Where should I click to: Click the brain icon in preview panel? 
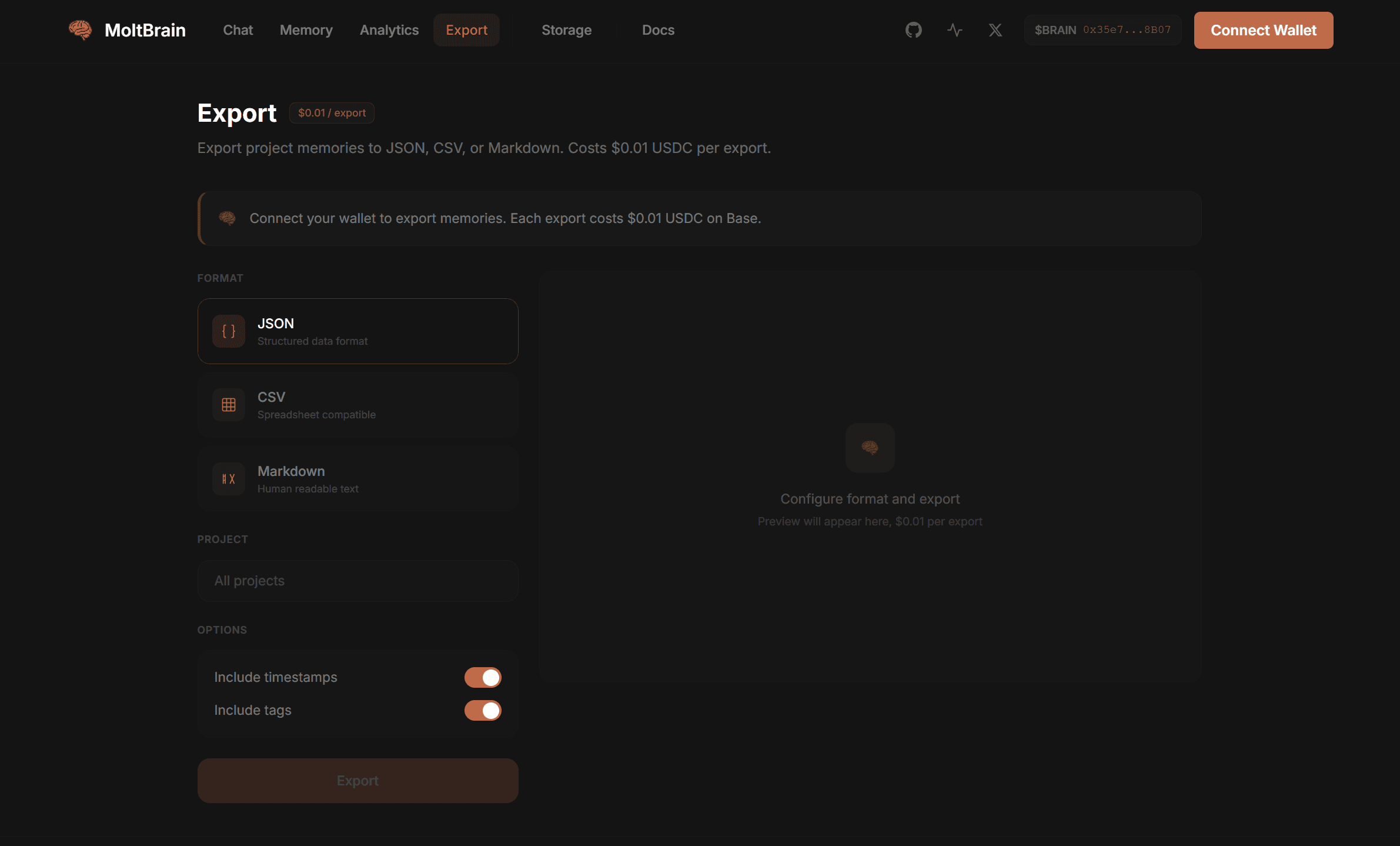click(870, 448)
